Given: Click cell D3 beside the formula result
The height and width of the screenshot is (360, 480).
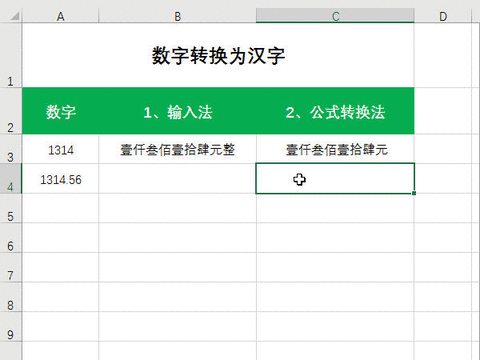Looking at the screenshot, I should tap(443, 149).
